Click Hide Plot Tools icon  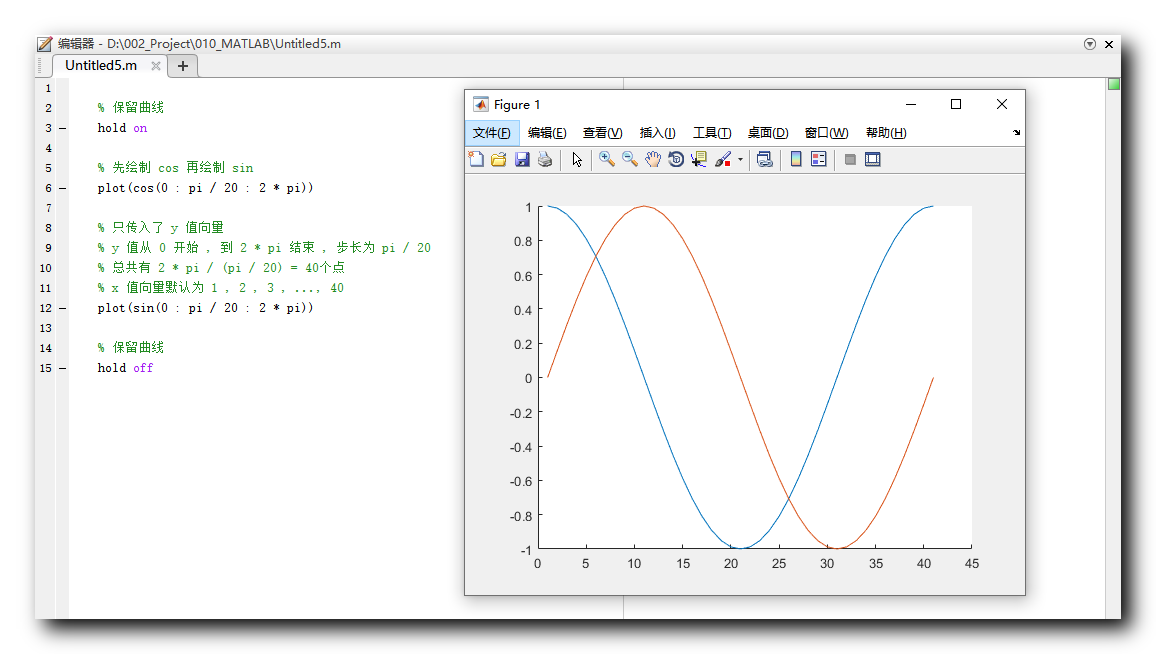tap(850, 159)
